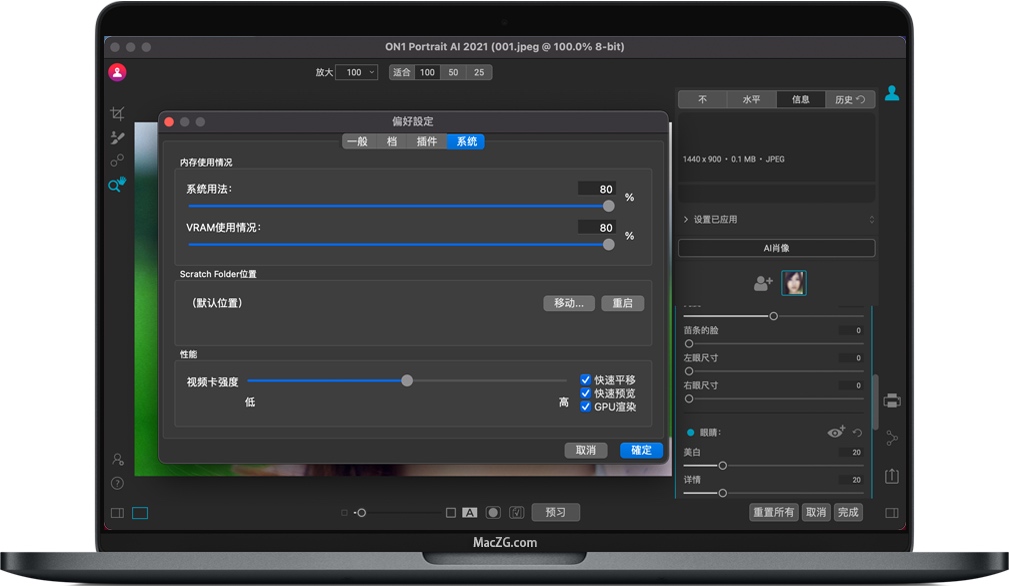Screen dimensions: 1009x586
Task: Activate the zoom and pan tool
Action: pos(117,184)
